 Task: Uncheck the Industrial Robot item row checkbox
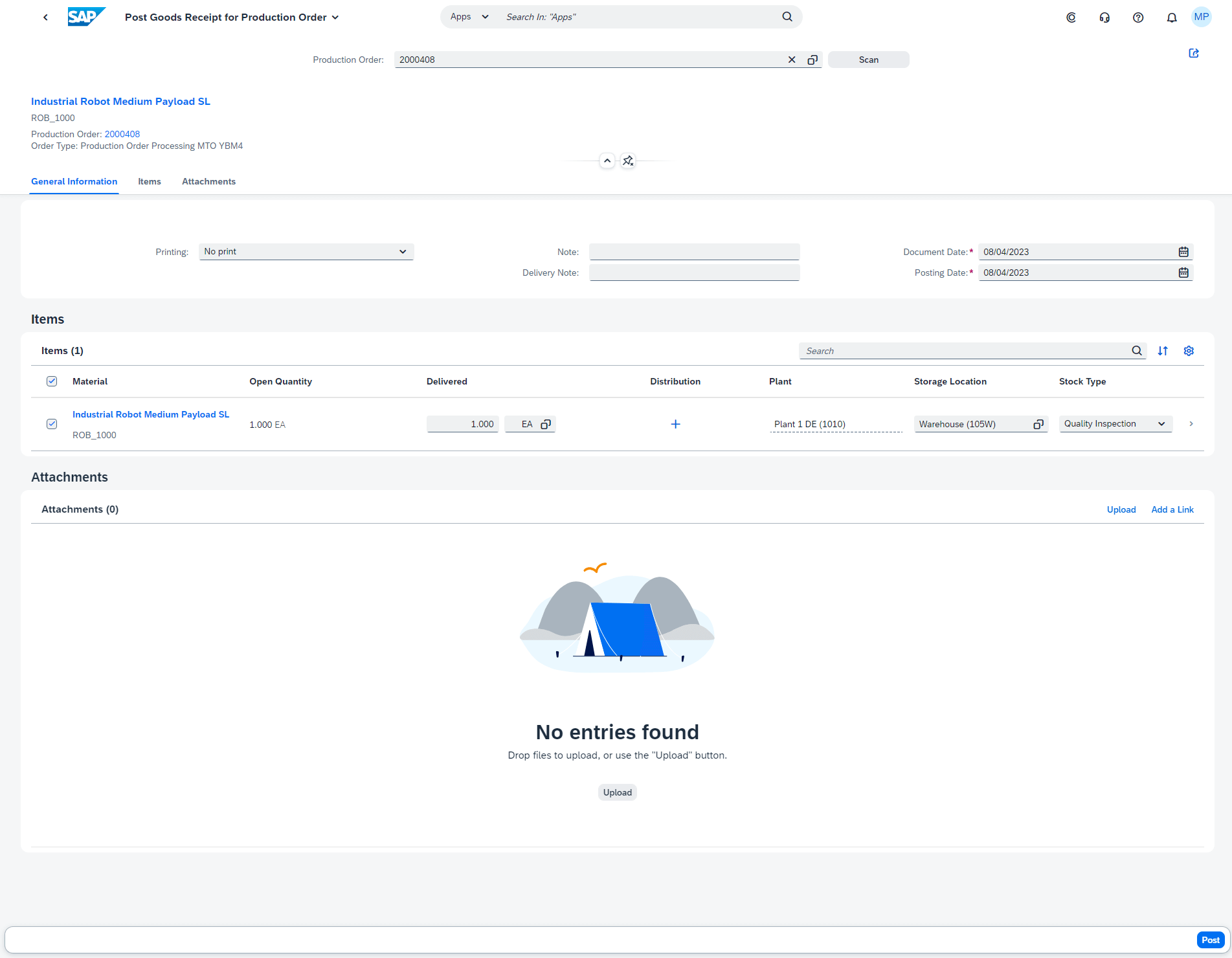point(52,424)
